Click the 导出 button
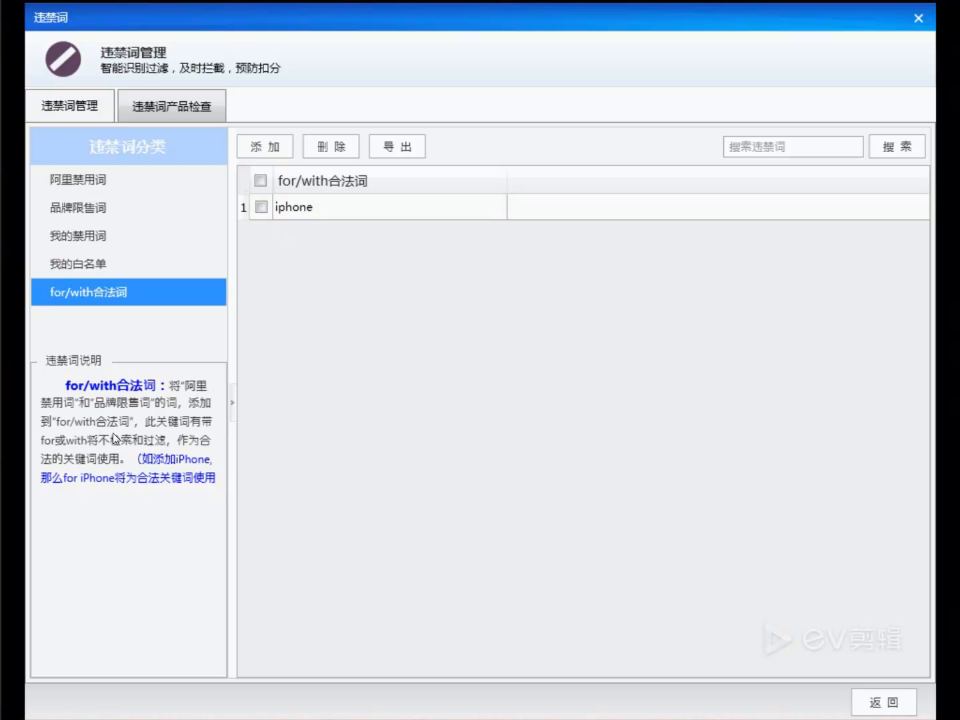Image resolution: width=960 pixels, height=720 pixels. [x=397, y=147]
